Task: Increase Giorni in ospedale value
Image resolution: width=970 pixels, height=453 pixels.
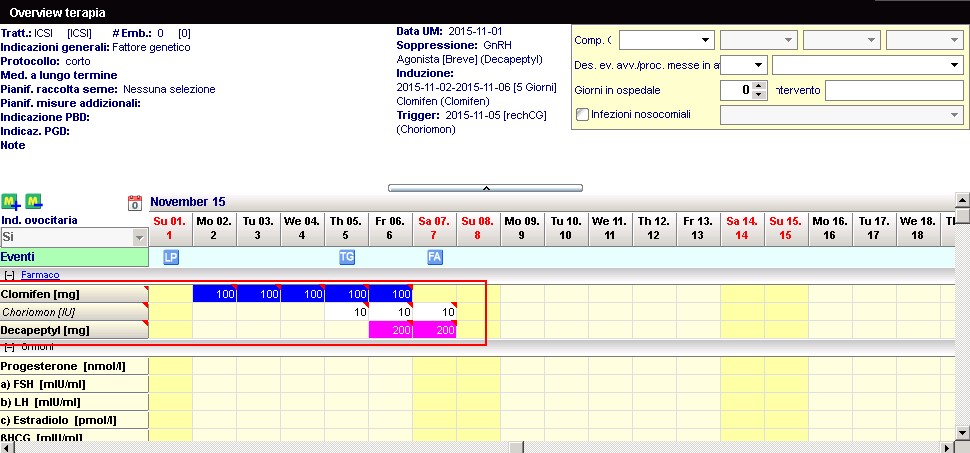Action: pos(760,86)
